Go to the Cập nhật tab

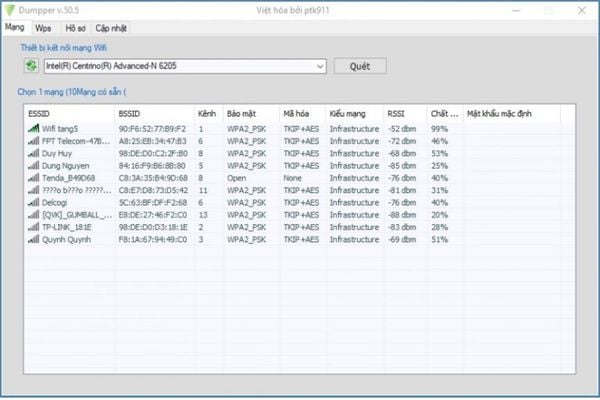(110, 27)
